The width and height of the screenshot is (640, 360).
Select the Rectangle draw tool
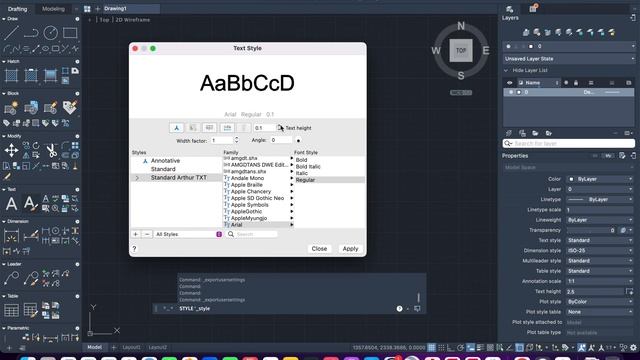point(70,33)
